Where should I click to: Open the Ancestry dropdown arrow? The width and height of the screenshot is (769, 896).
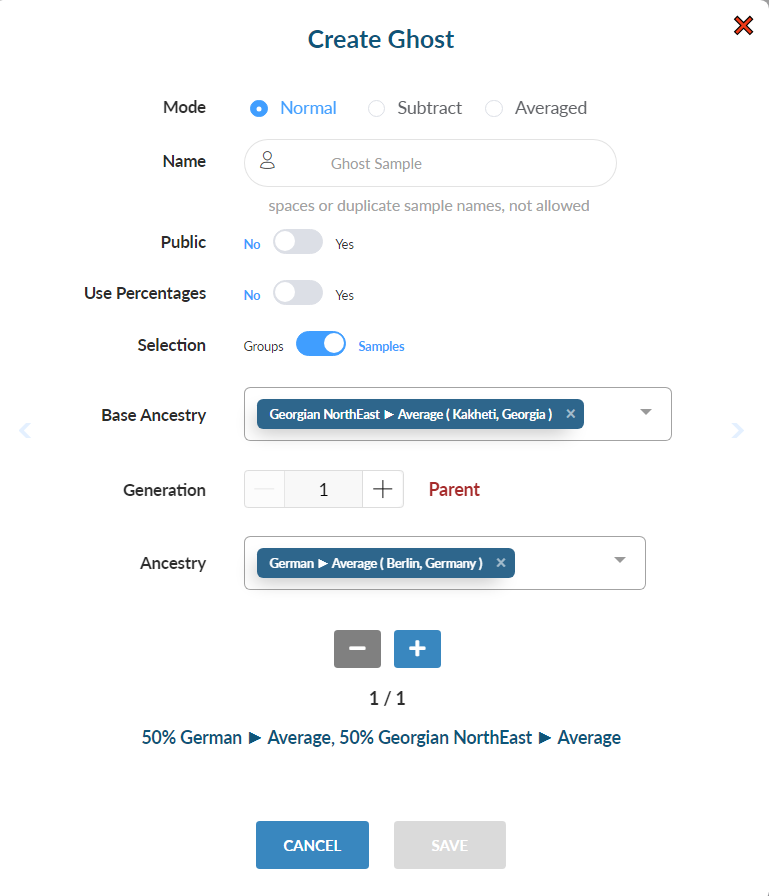coord(620,560)
